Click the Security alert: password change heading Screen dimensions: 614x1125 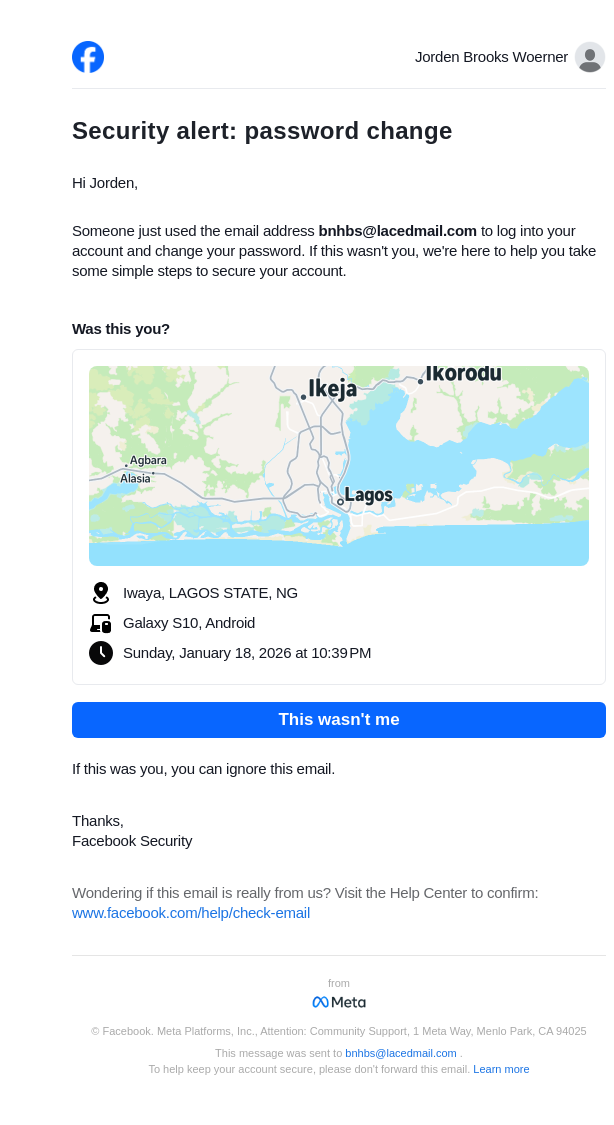click(x=262, y=131)
